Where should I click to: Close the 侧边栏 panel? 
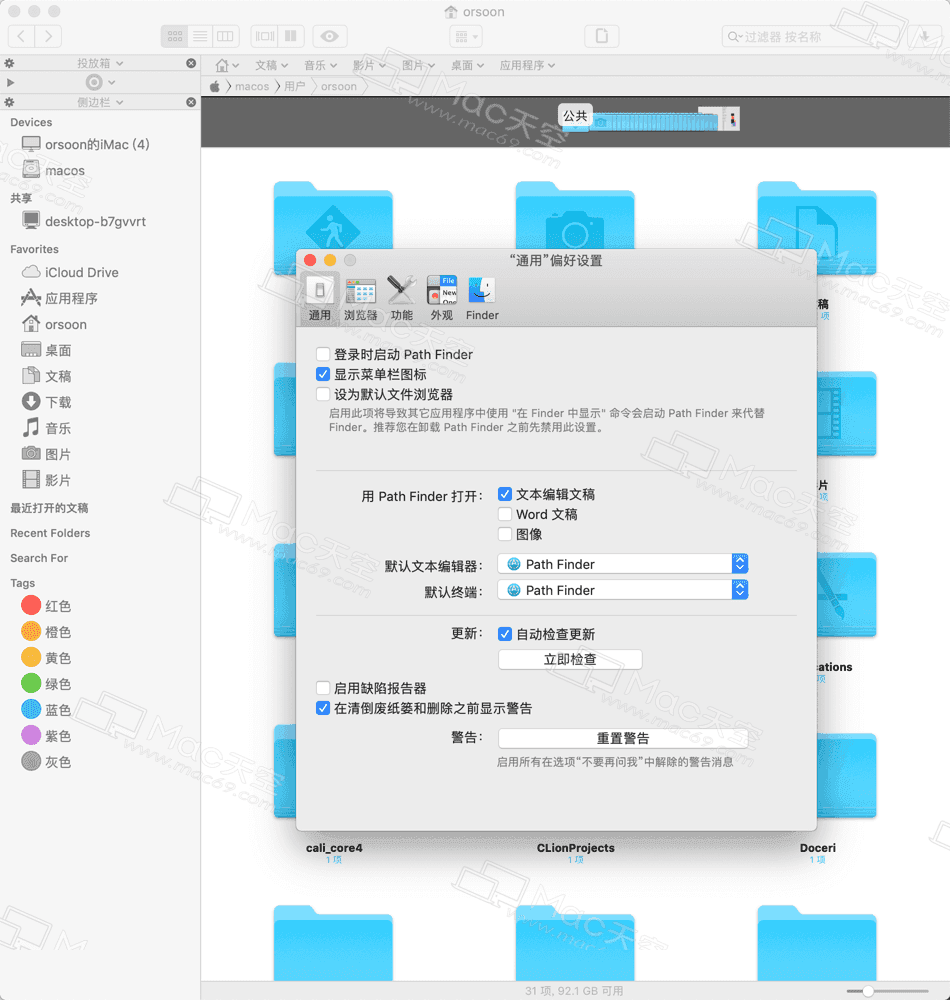[x=191, y=102]
